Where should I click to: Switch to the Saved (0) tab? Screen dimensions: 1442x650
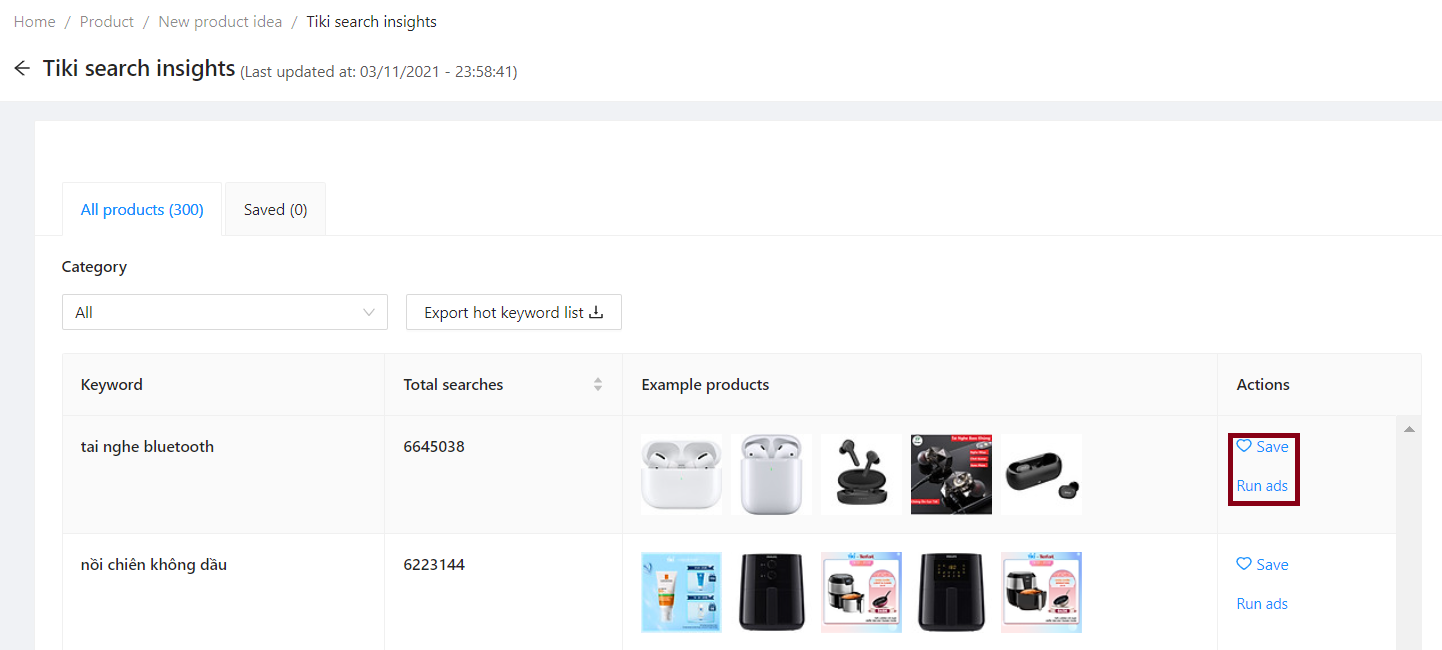click(x=275, y=210)
